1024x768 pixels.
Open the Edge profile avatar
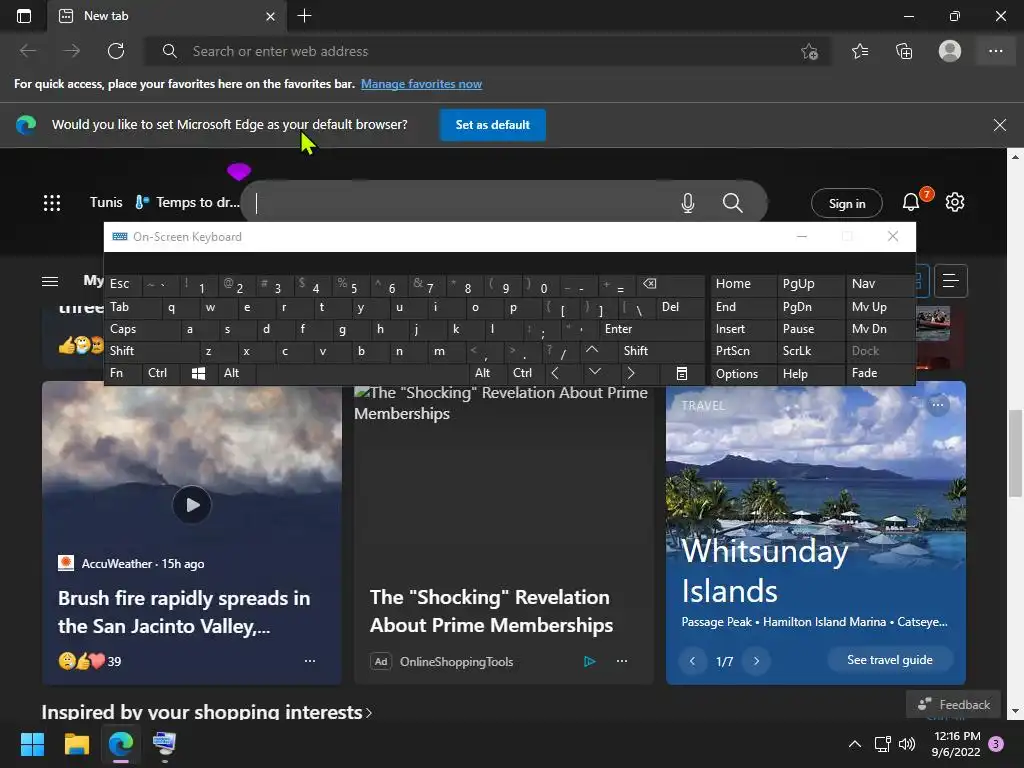tap(950, 51)
